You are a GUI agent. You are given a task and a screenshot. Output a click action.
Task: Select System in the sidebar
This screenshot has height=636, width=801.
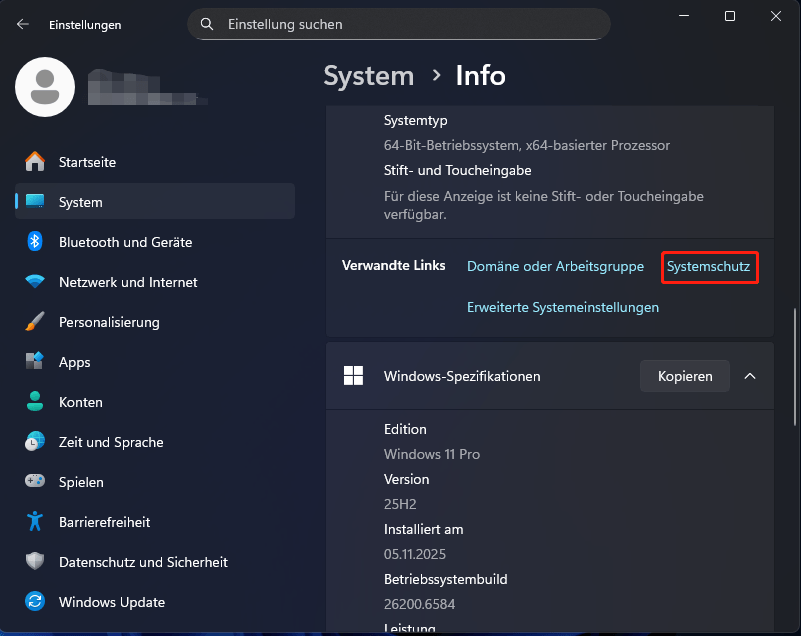(155, 202)
